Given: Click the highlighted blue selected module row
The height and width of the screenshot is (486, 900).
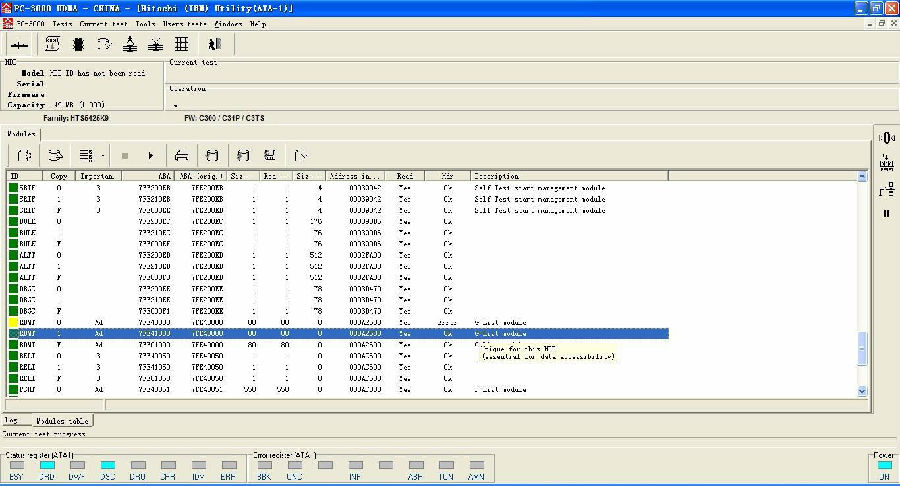Looking at the screenshot, I should tap(338, 333).
